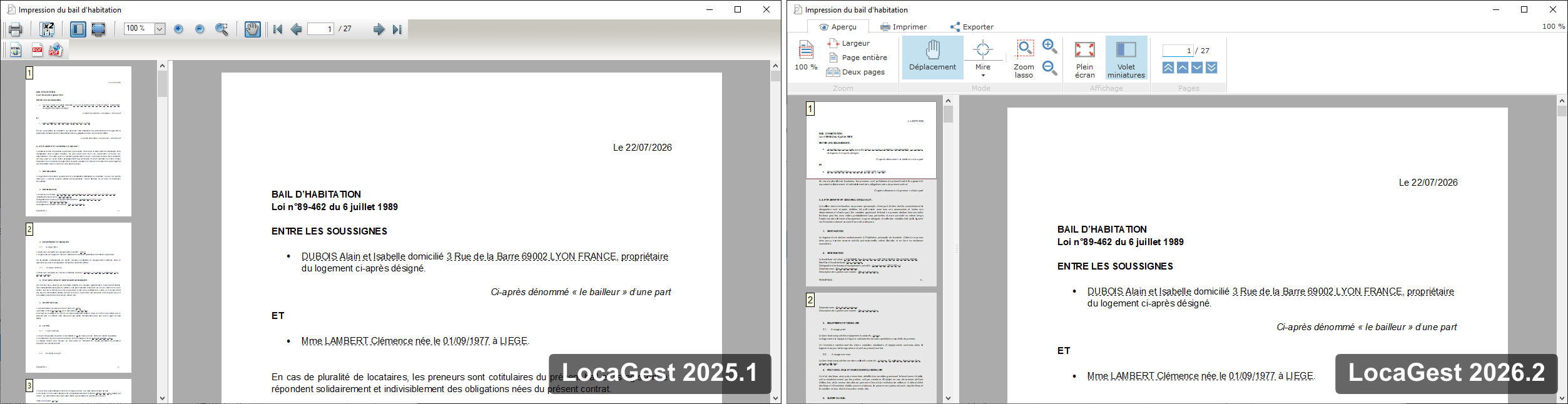Switch to Deux pages view

(855, 72)
